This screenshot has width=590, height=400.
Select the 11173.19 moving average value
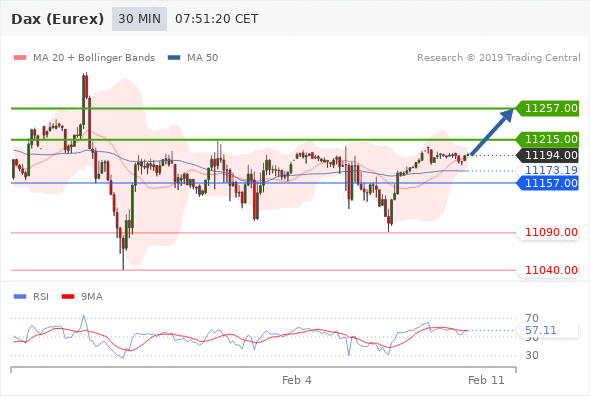(x=551, y=170)
